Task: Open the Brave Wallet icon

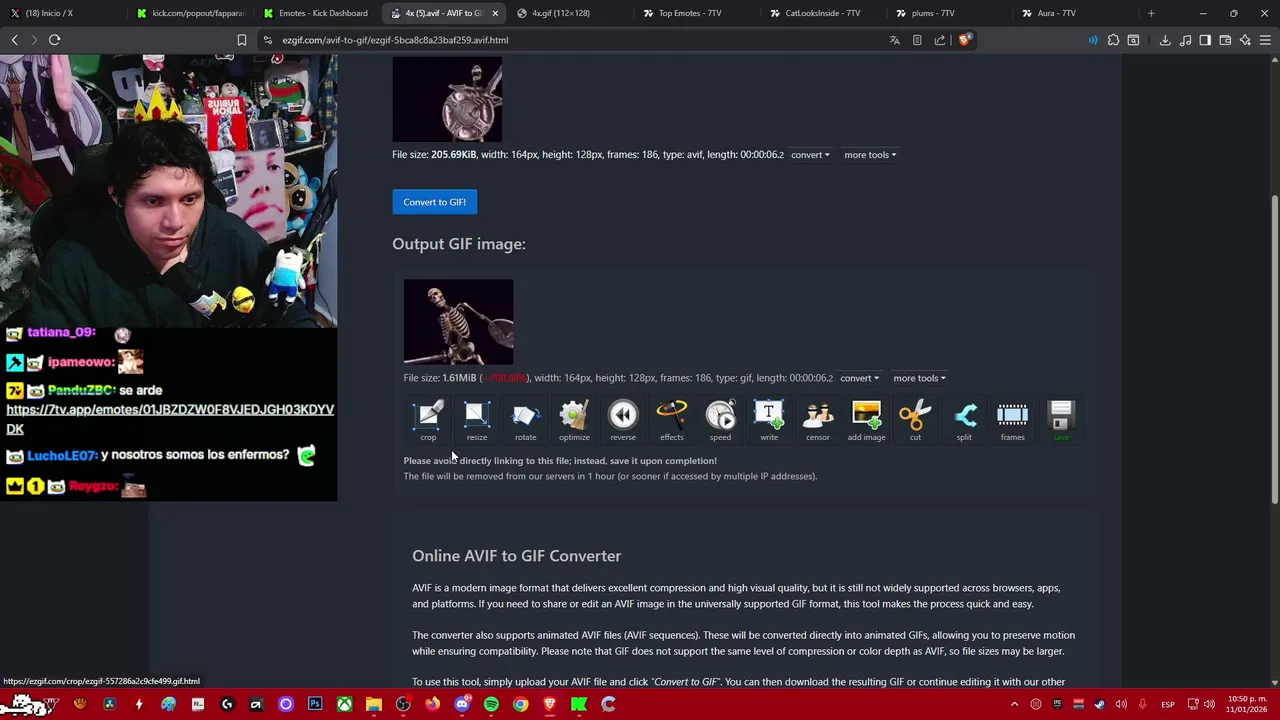Action: coord(1225,40)
